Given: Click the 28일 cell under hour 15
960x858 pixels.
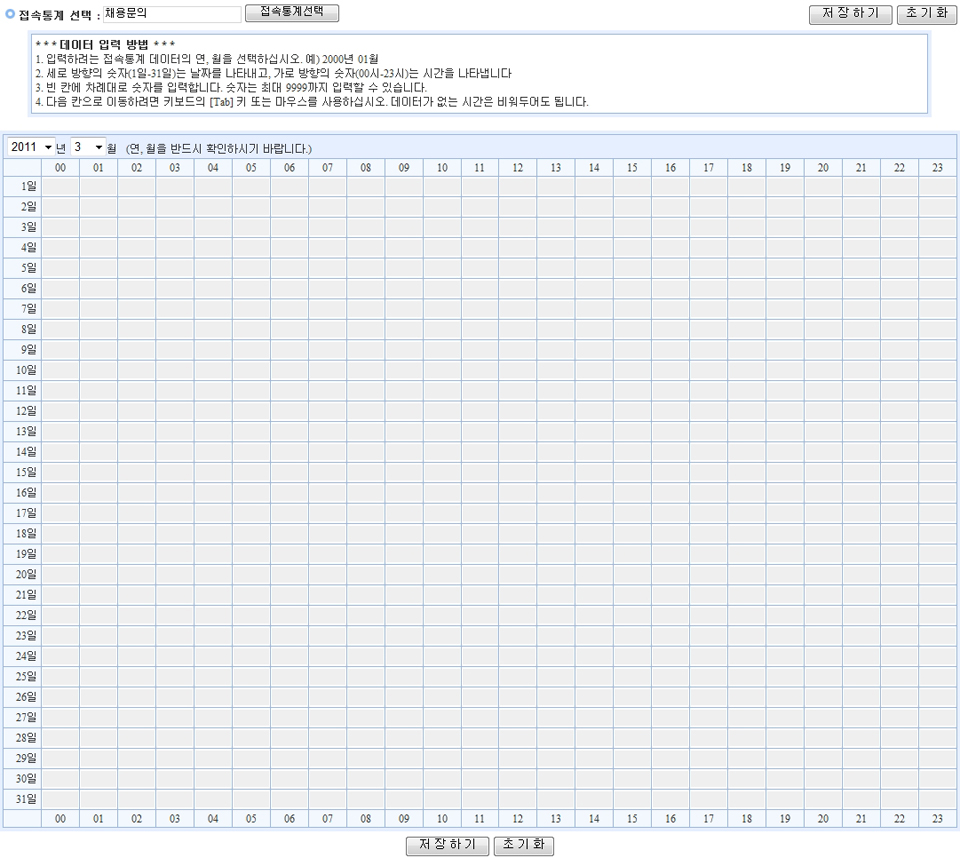Looking at the screenshot, I should click(x=632, y=738).
